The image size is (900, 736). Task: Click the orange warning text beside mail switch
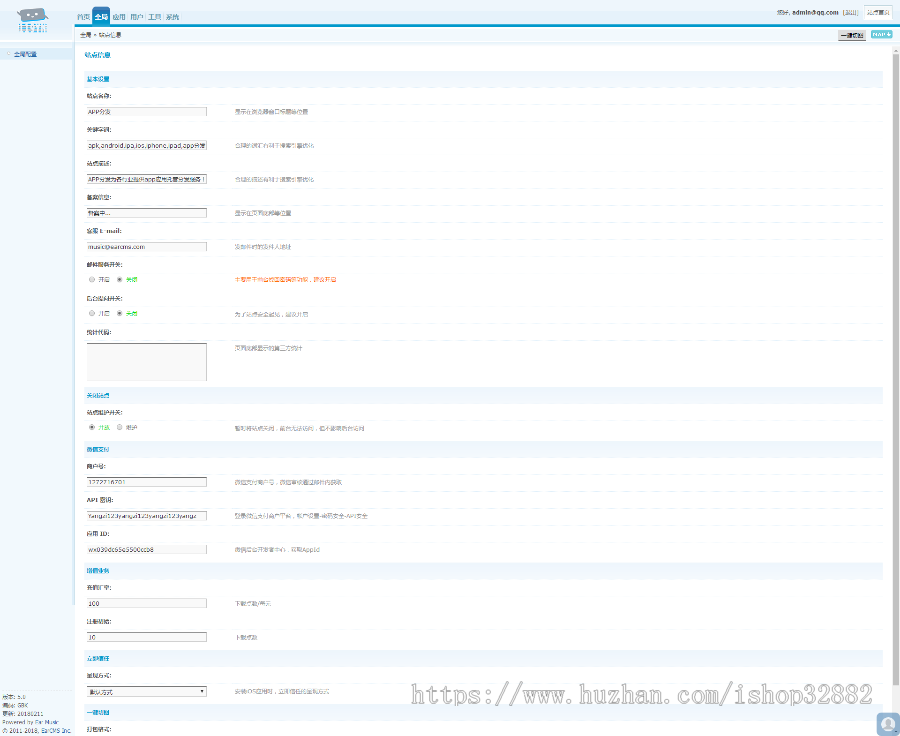285,280
